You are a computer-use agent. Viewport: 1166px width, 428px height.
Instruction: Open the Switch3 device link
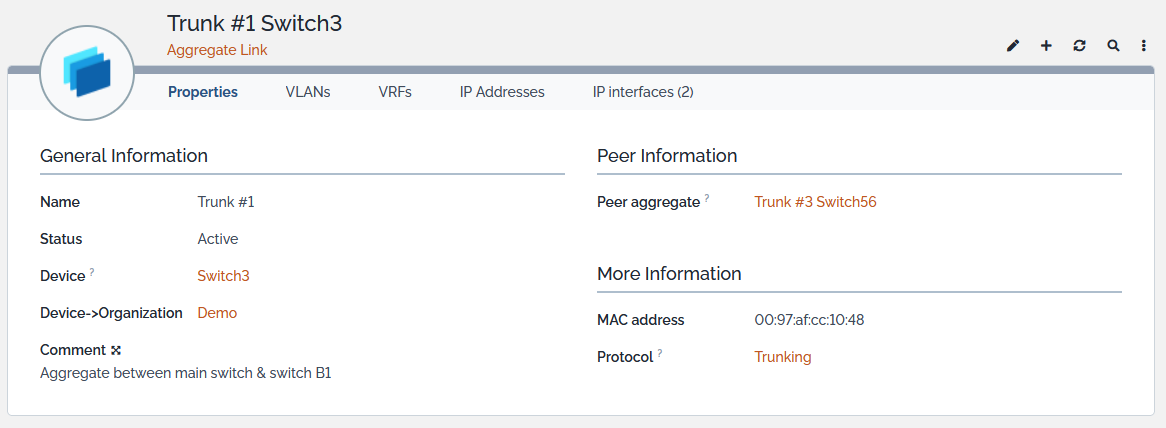tap(223, 276)
